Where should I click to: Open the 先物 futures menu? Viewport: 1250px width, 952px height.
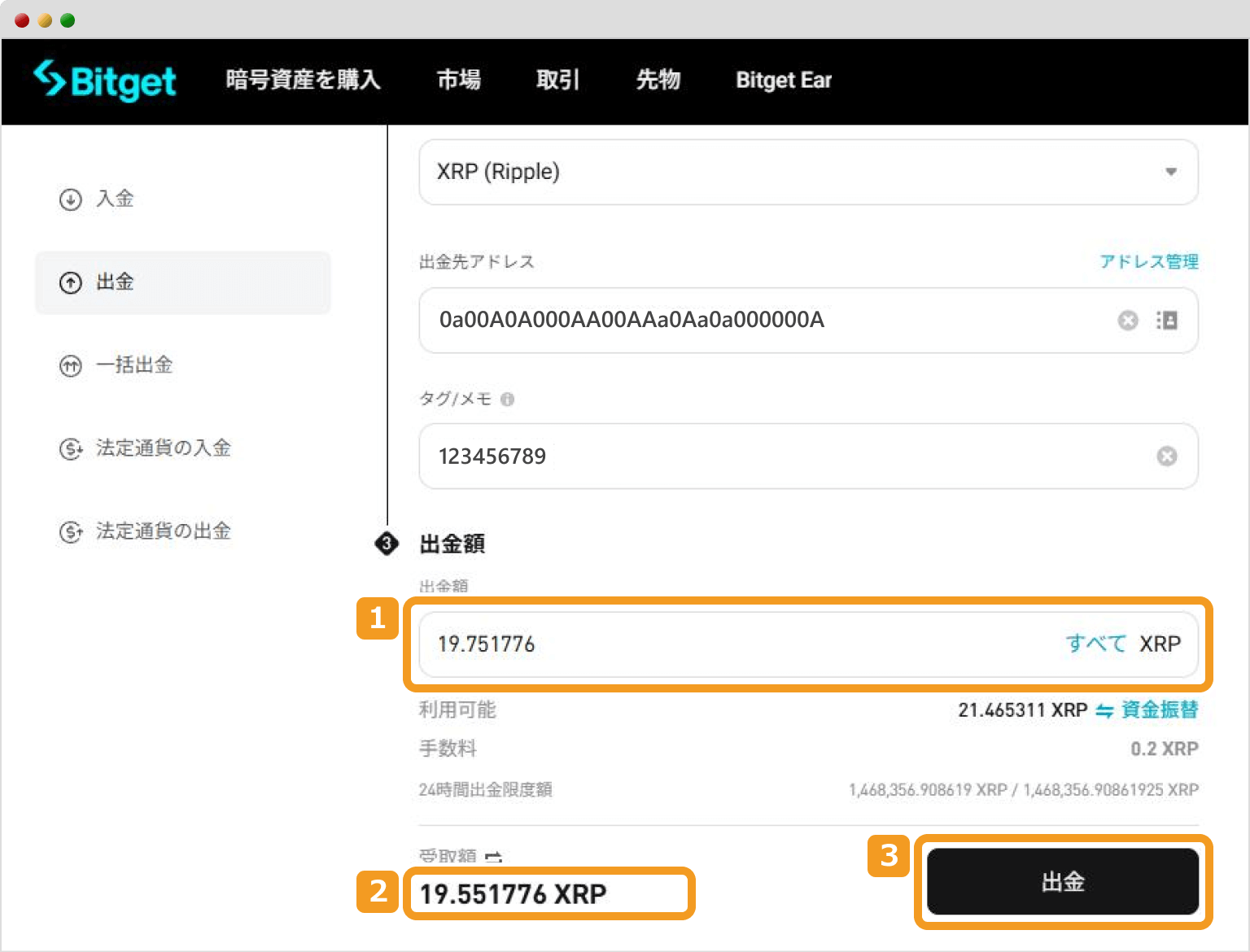pos(658,80)
